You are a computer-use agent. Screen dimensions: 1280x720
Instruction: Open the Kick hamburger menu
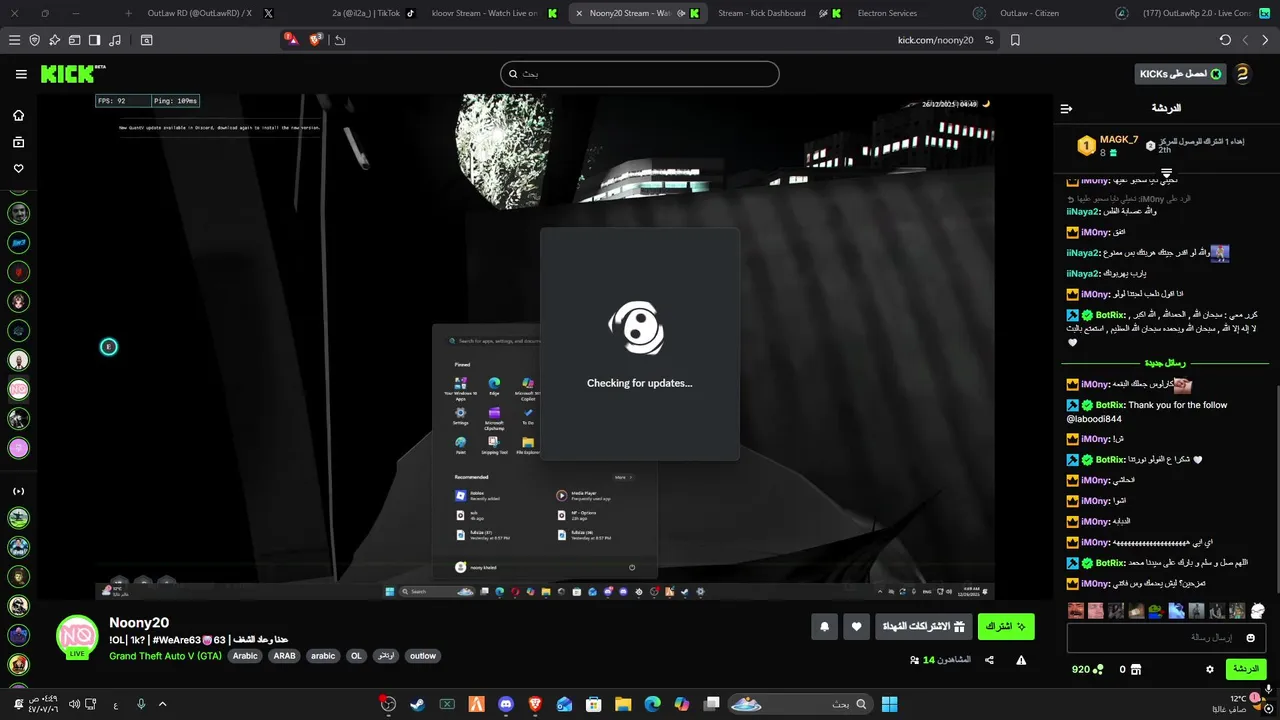click(21, 74)
